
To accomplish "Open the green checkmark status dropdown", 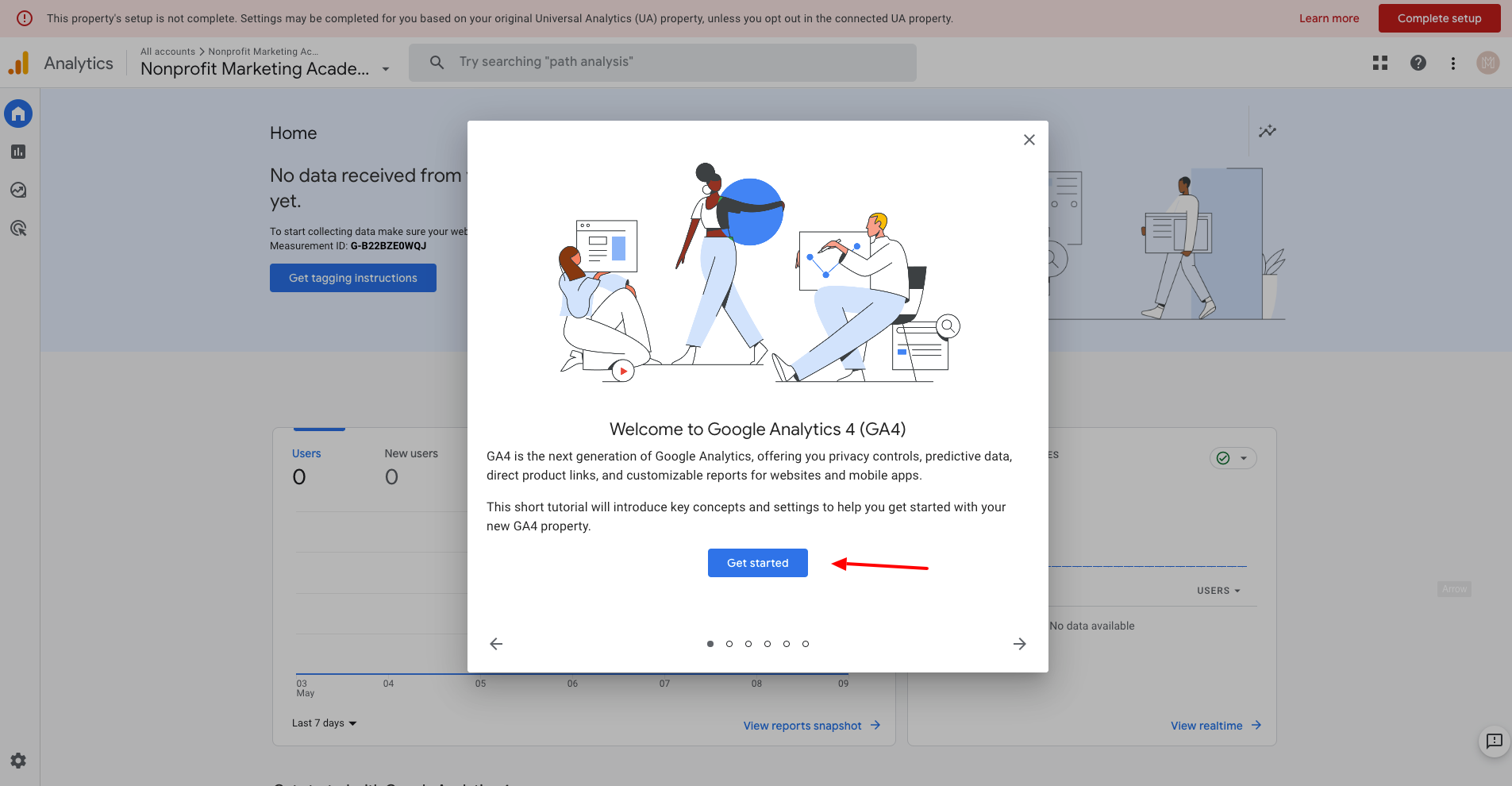I will (x=1233, y=458).
